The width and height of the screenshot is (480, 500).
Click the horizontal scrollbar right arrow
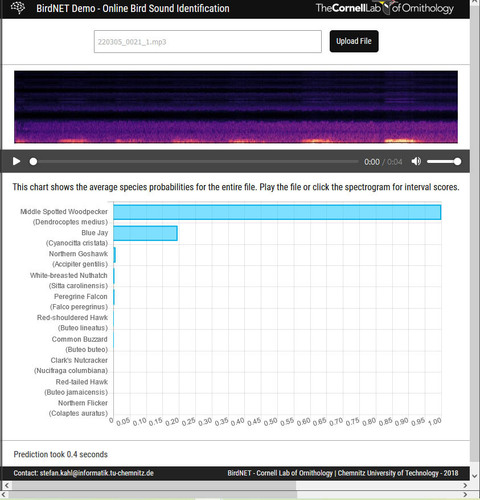coord(465,486)
